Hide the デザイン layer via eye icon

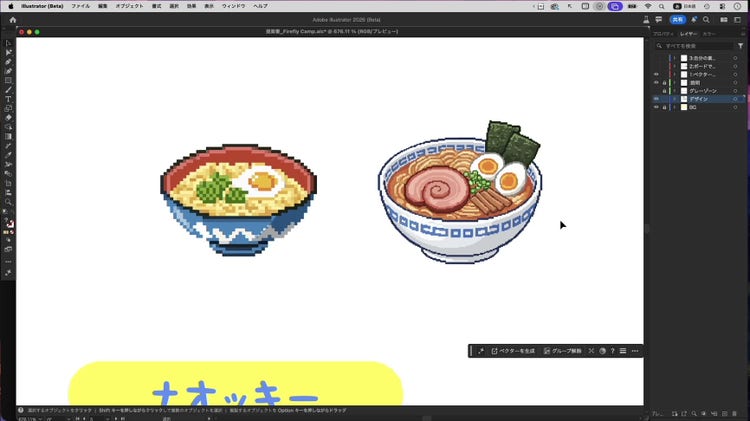[656, 99]
